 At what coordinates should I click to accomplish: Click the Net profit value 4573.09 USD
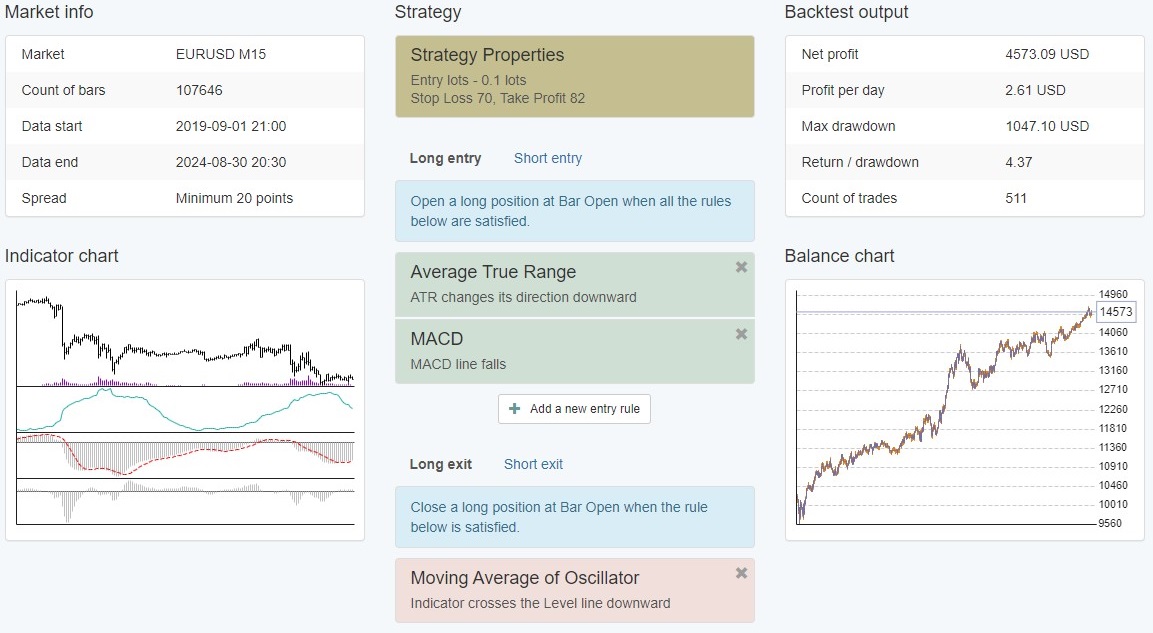1046,54
